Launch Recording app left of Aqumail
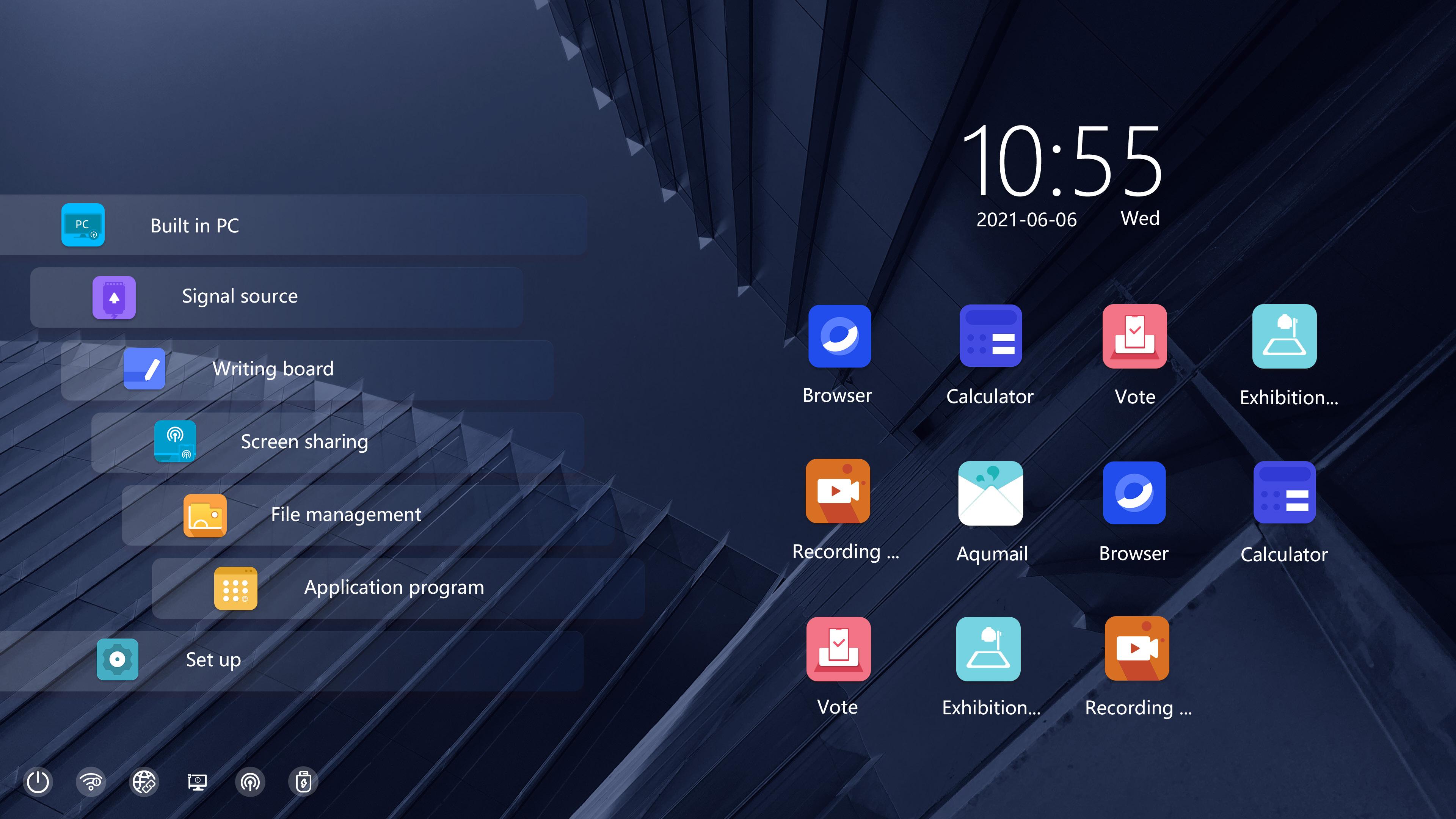 click(x=838, y=491)
